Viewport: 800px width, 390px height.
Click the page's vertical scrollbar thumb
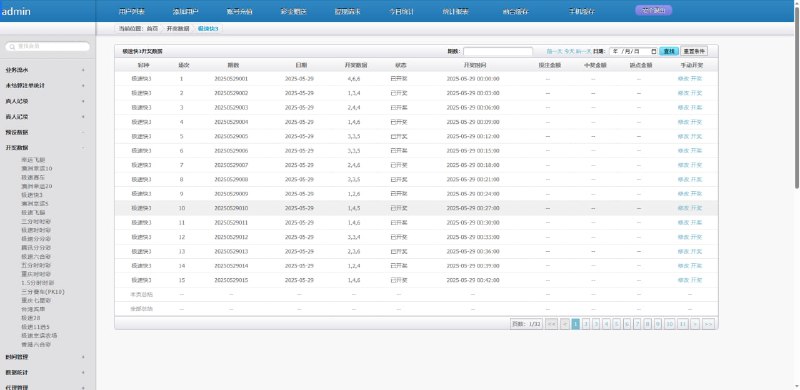pos(797,94)
